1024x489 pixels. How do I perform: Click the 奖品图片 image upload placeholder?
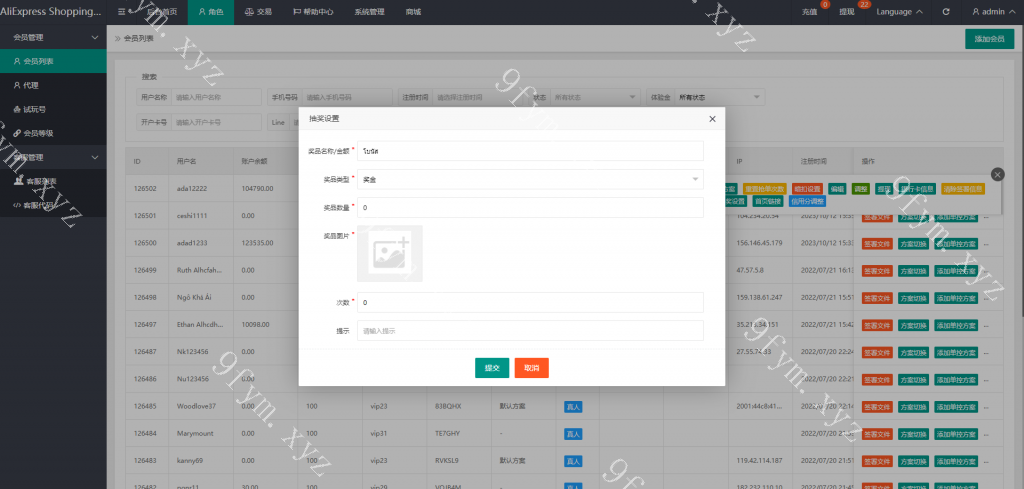[390, 253]
